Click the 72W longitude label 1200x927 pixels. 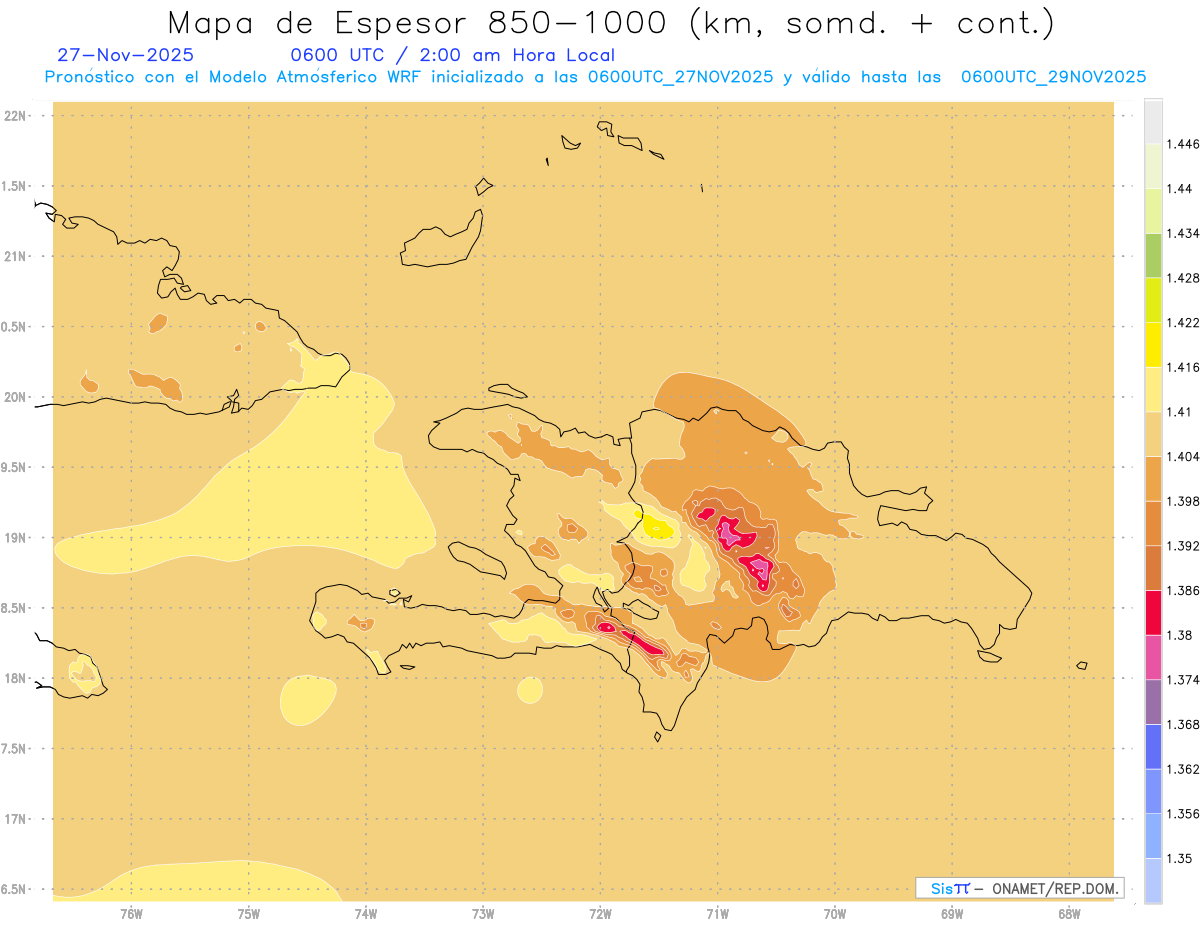click(x=600, y=912)
